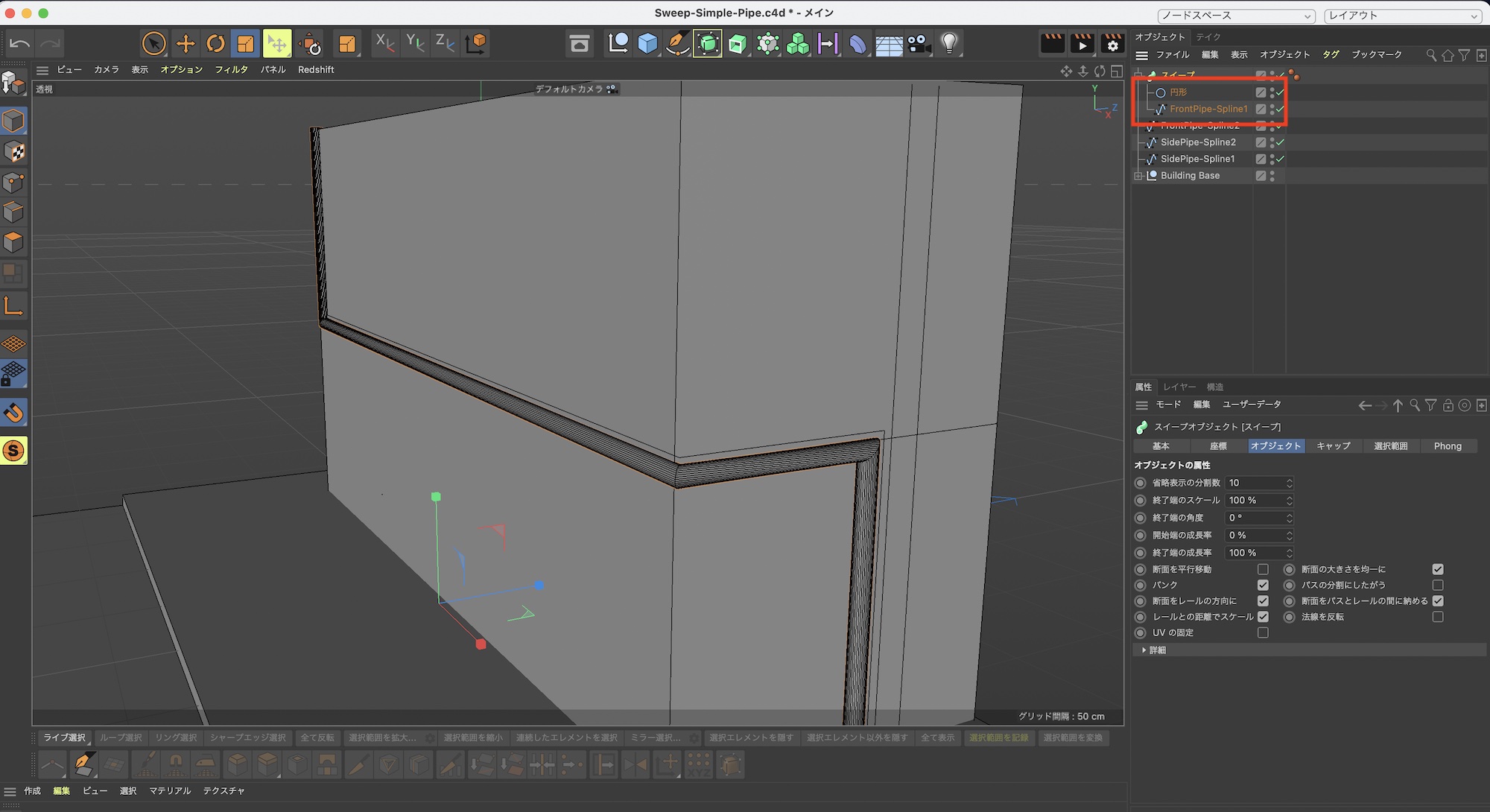Click the 終了端のスケール value field
Image resolution: width=1490 pixels, height=812 pixels.
pos(1255,501)
